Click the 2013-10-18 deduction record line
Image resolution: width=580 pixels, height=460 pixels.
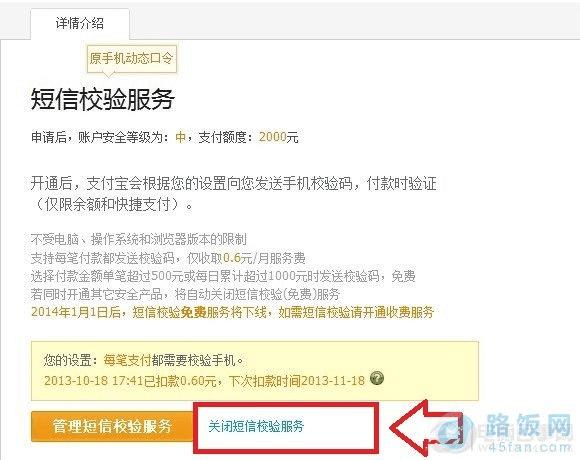pos(204,380)
